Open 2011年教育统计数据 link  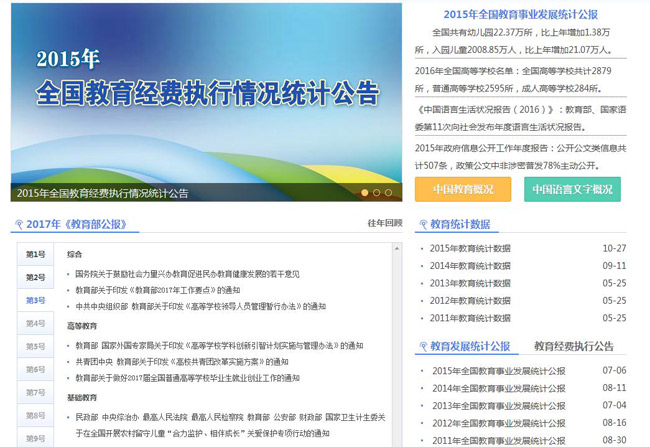click(x=470, y=318)
